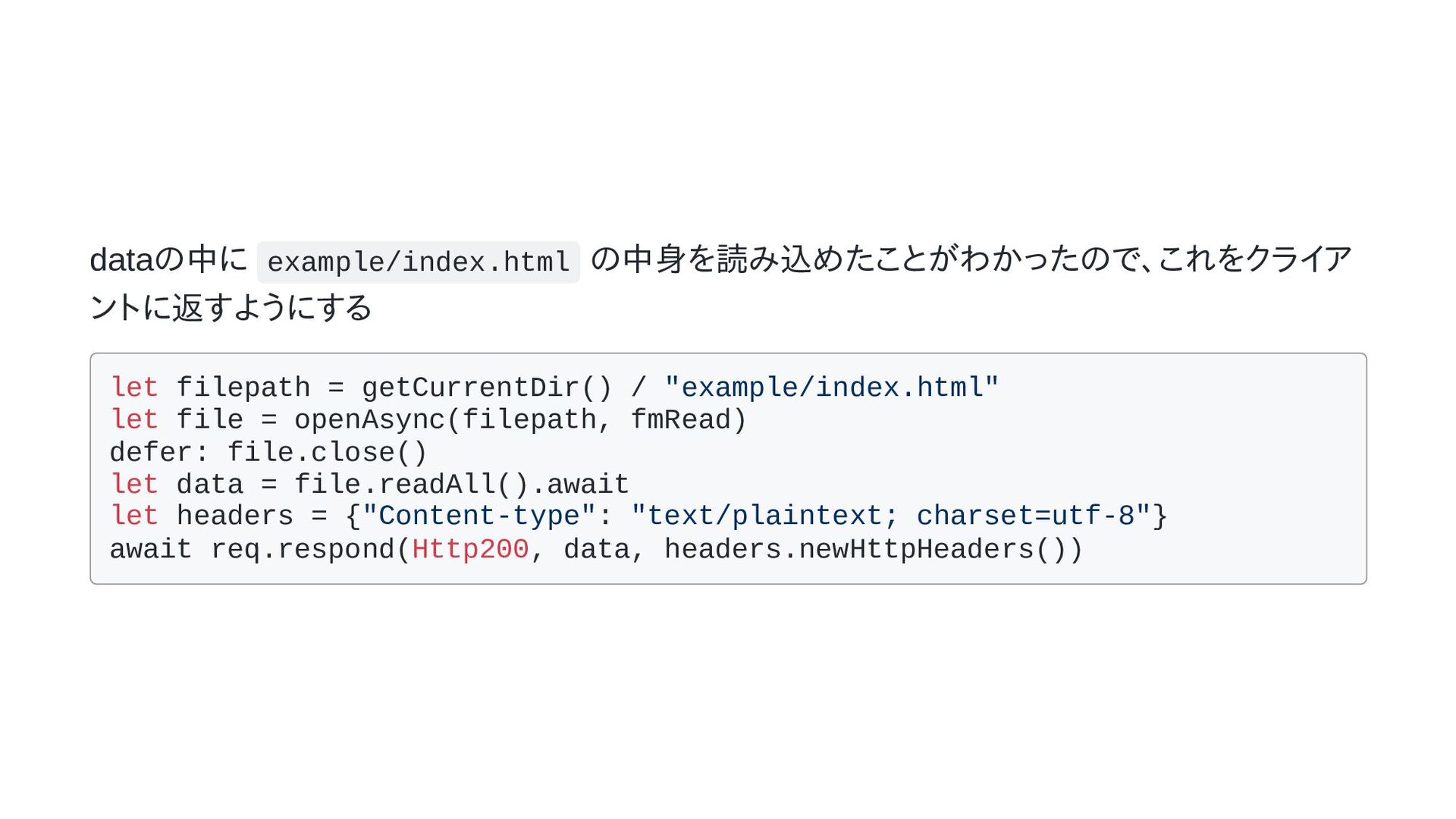Click the "example/index.html" string literal

pyautogui.click(x=832, y=388)
